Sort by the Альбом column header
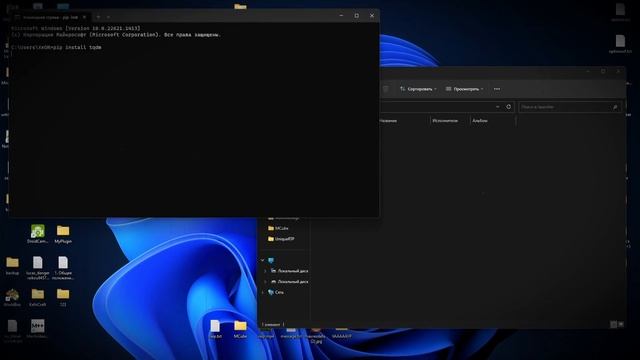 coord(480,120)
